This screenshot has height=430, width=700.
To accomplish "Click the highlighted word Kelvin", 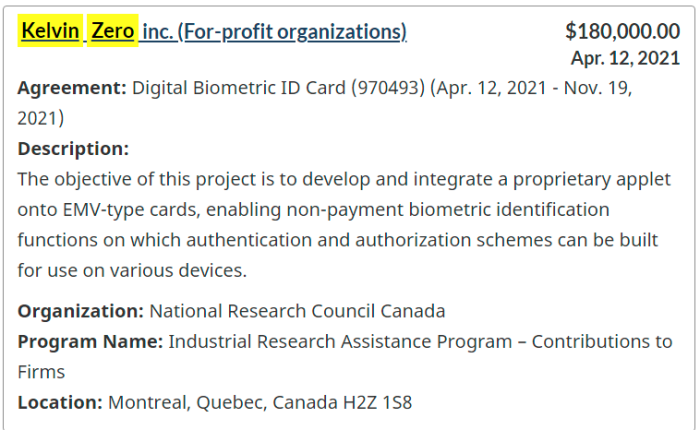I will click(x=50, y=31).
